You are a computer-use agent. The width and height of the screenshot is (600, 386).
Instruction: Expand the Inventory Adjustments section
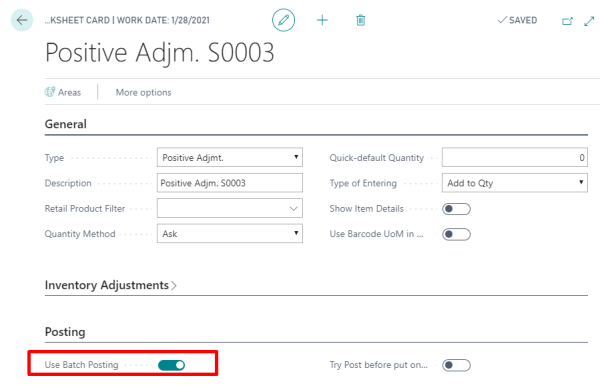[111, 285]
